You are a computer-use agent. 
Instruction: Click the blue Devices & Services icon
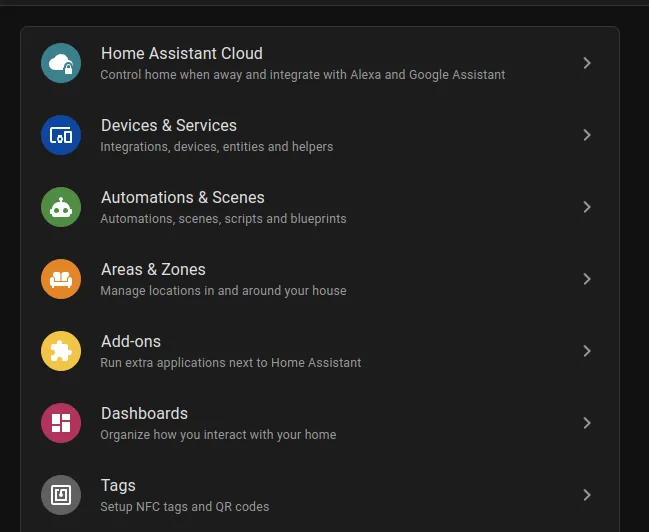tap(61, 135)
